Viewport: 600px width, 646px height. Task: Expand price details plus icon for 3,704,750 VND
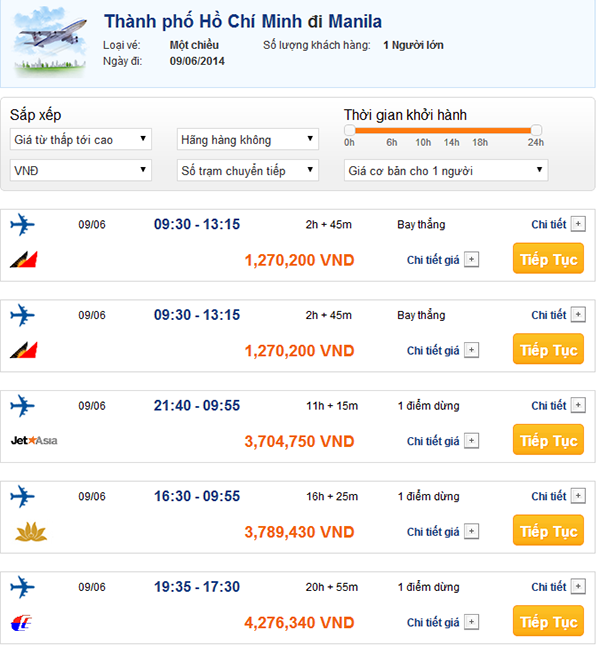click(472, 441)
